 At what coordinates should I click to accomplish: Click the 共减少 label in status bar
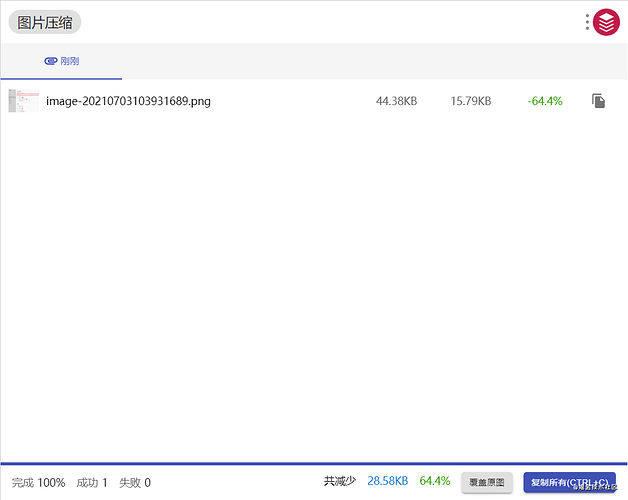point(339,482)
